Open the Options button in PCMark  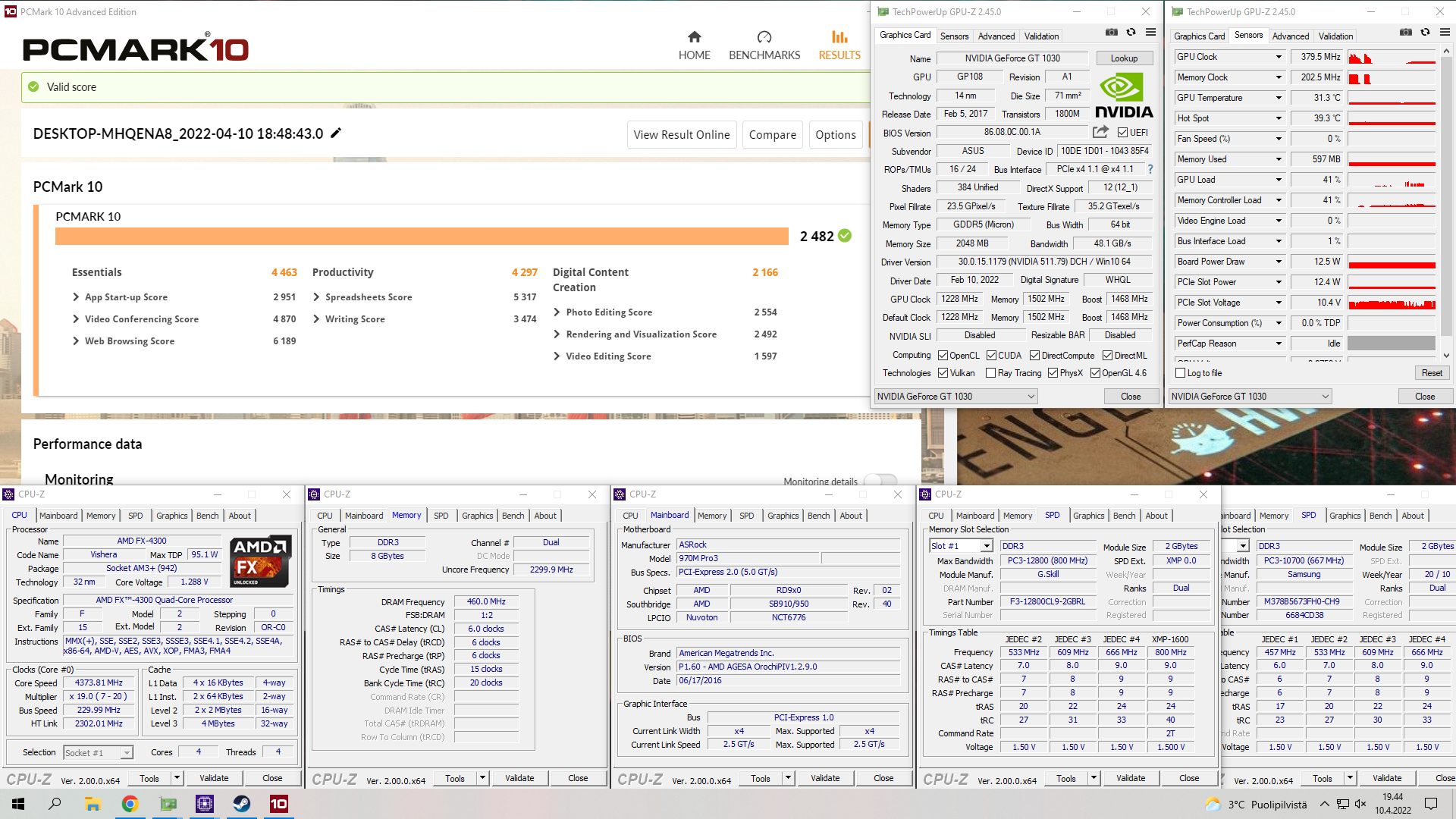click(836, 134)
